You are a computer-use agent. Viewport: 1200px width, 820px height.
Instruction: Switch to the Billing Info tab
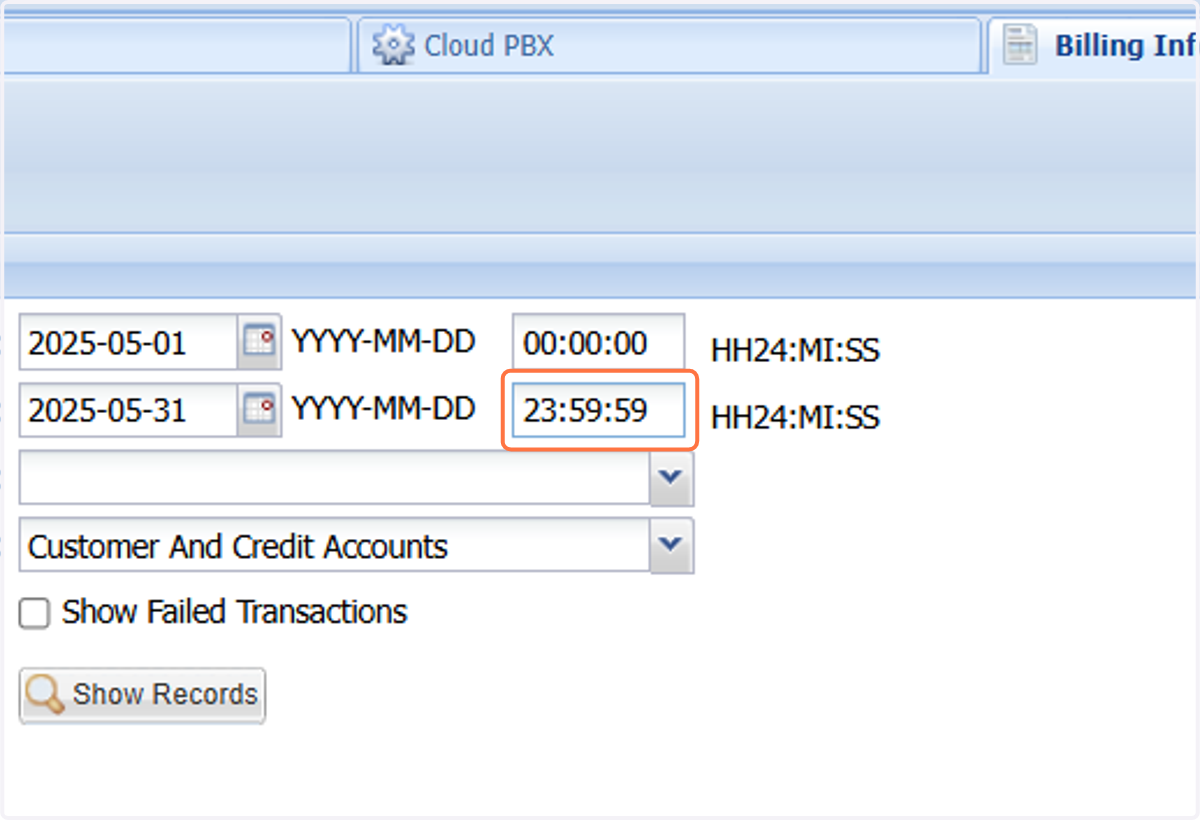(x=1095, y=46)
